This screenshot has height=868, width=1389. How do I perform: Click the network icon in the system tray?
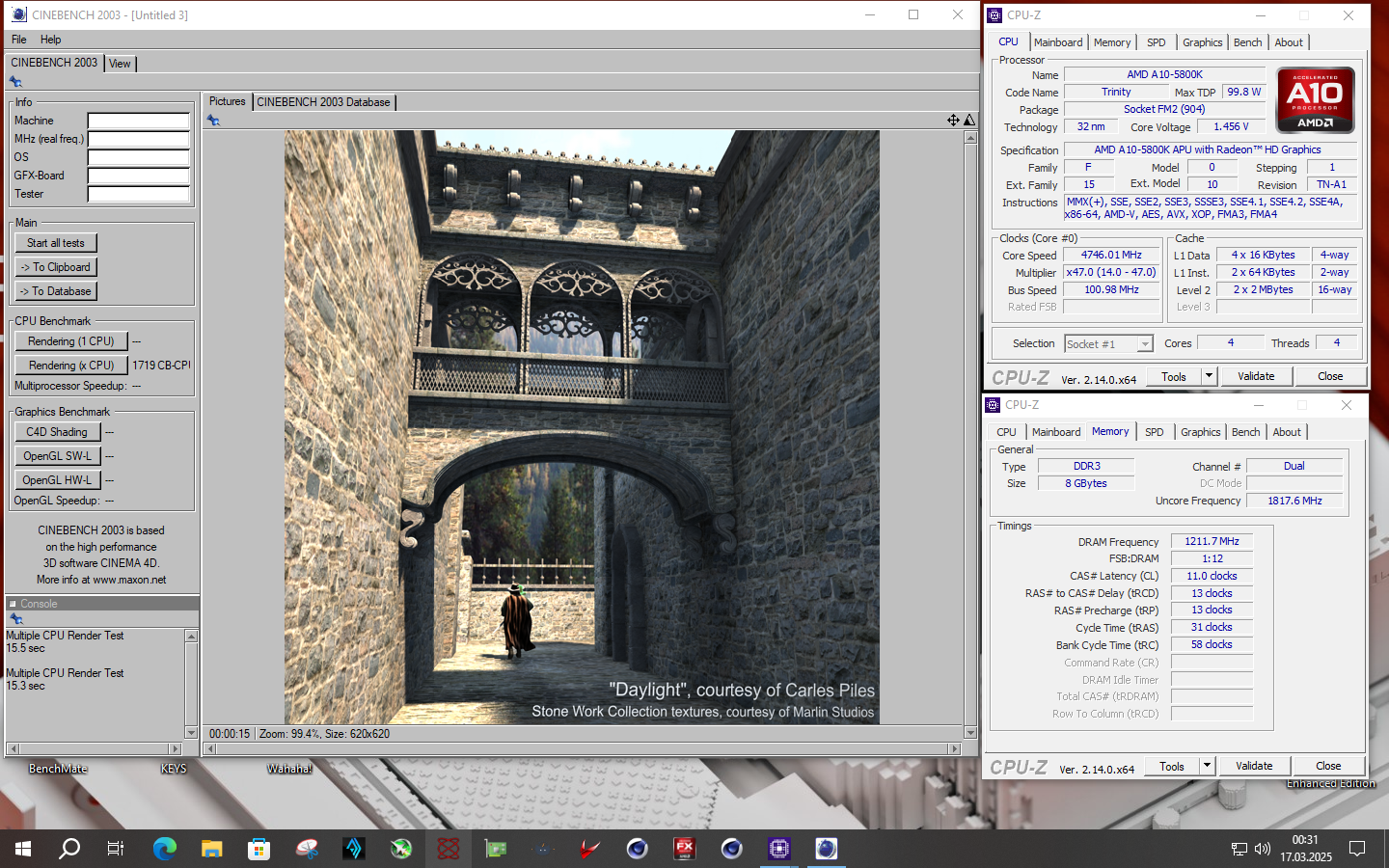tap(1239, 849)
